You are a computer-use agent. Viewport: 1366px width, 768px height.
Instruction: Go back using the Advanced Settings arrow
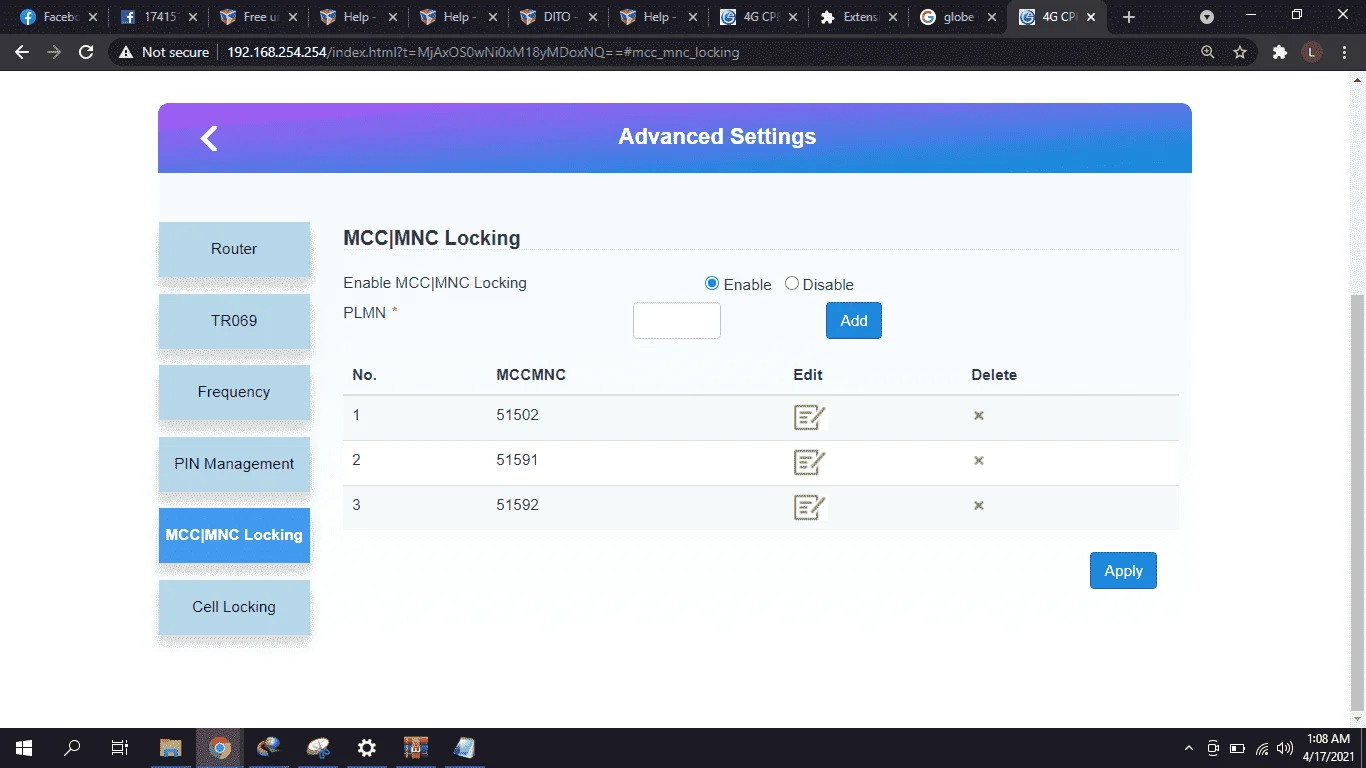(x=209, y=138)
